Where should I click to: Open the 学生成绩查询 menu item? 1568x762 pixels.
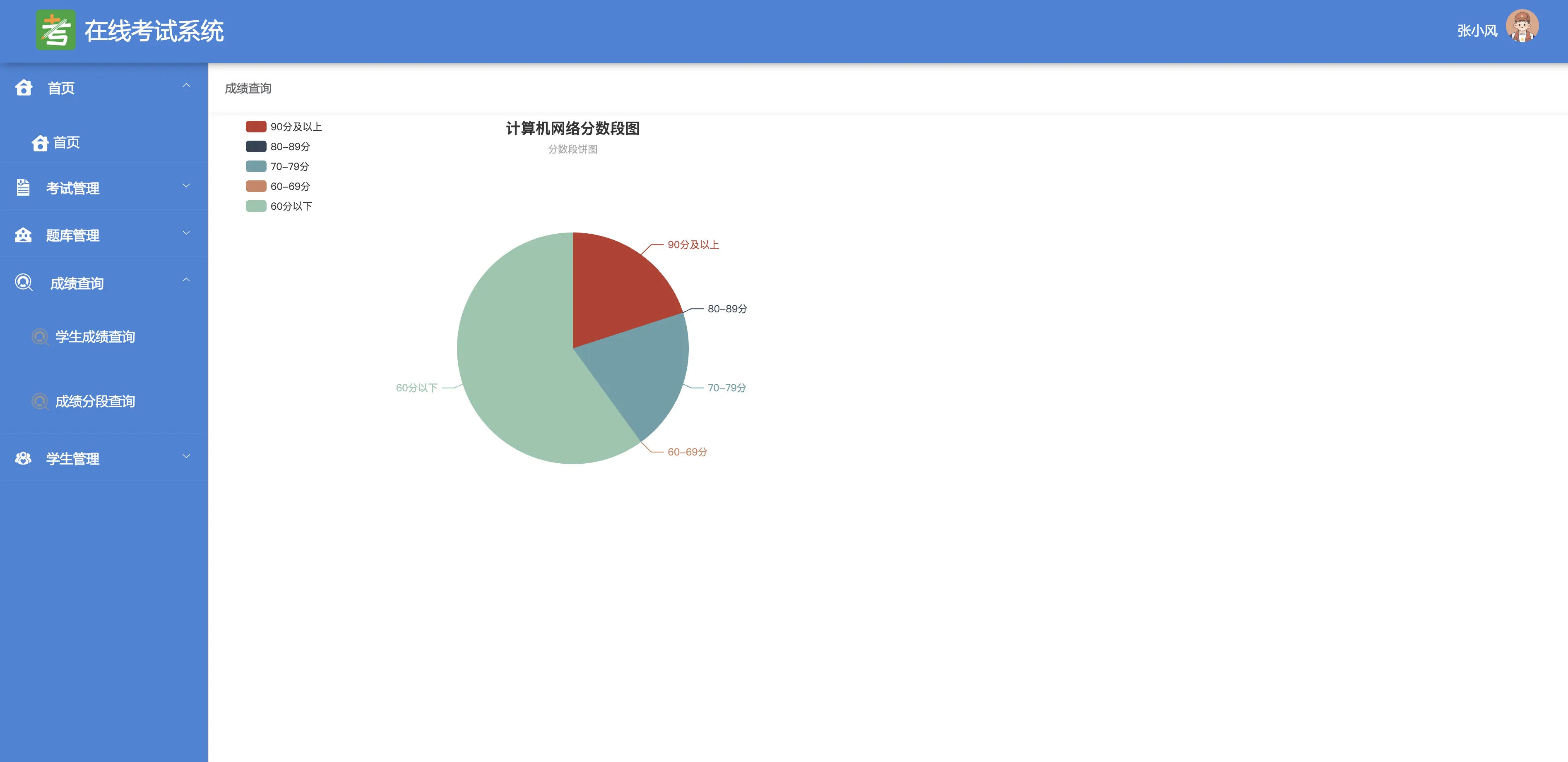tap(95, 337)
